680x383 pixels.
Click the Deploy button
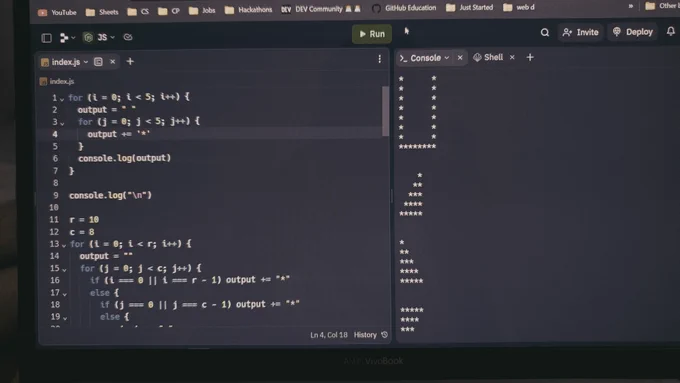[633, 32]
